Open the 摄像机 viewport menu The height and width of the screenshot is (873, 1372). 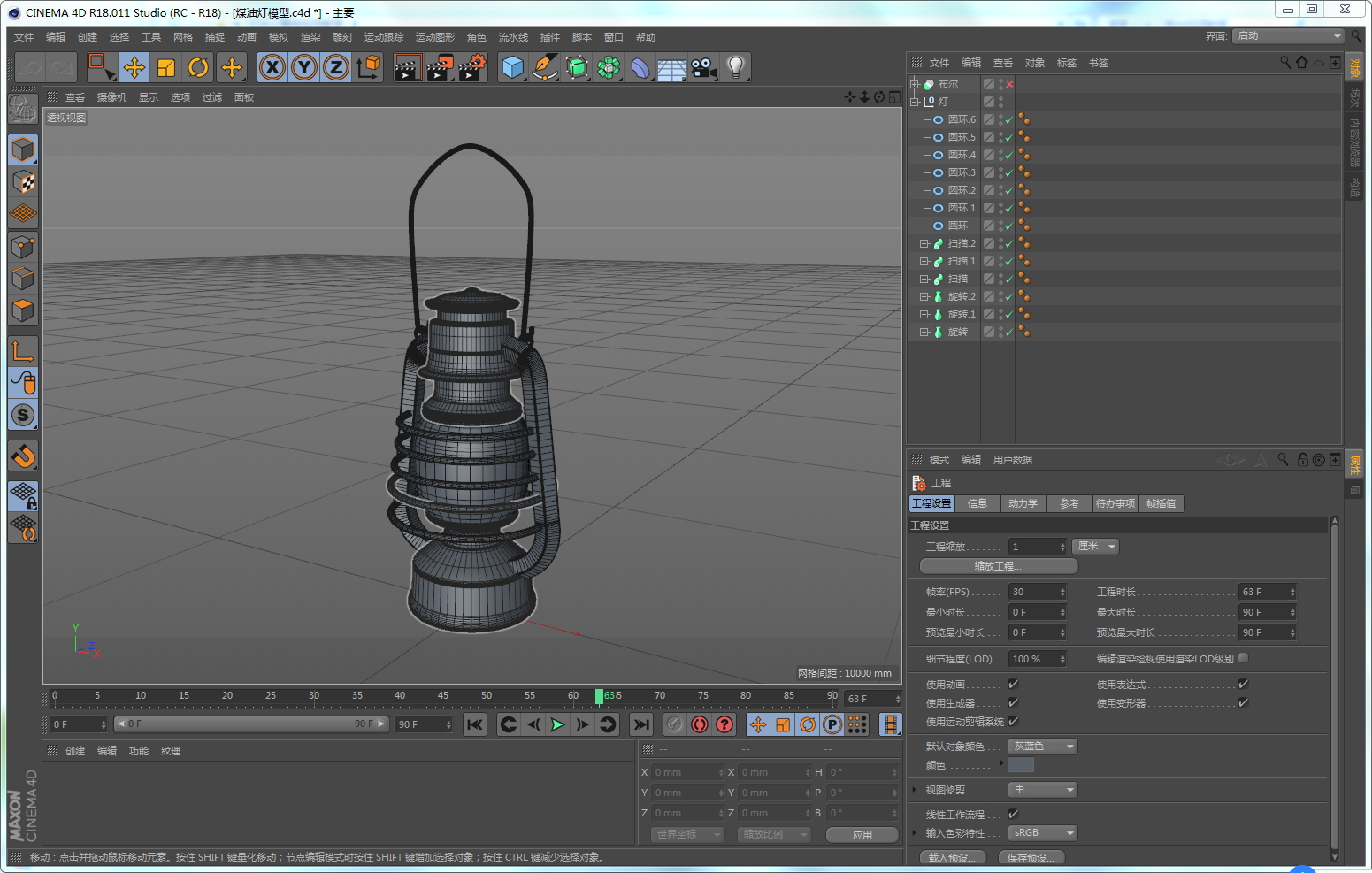pos(111,97)
